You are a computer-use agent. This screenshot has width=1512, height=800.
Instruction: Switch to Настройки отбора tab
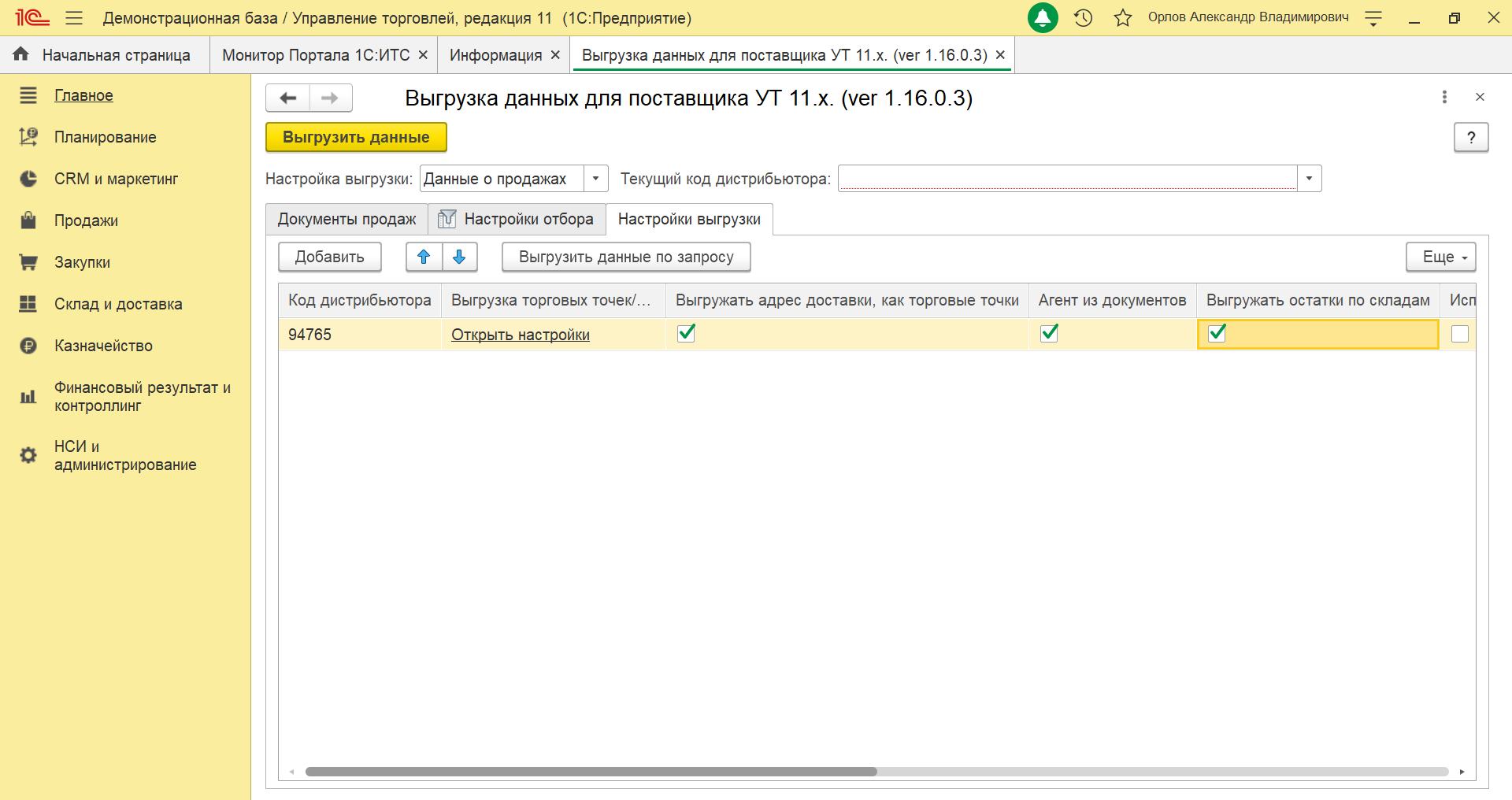point(517,219)
